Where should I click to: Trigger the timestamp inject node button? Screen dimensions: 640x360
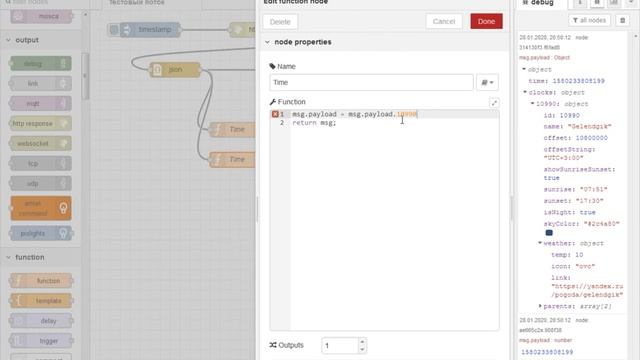[114, 29]
